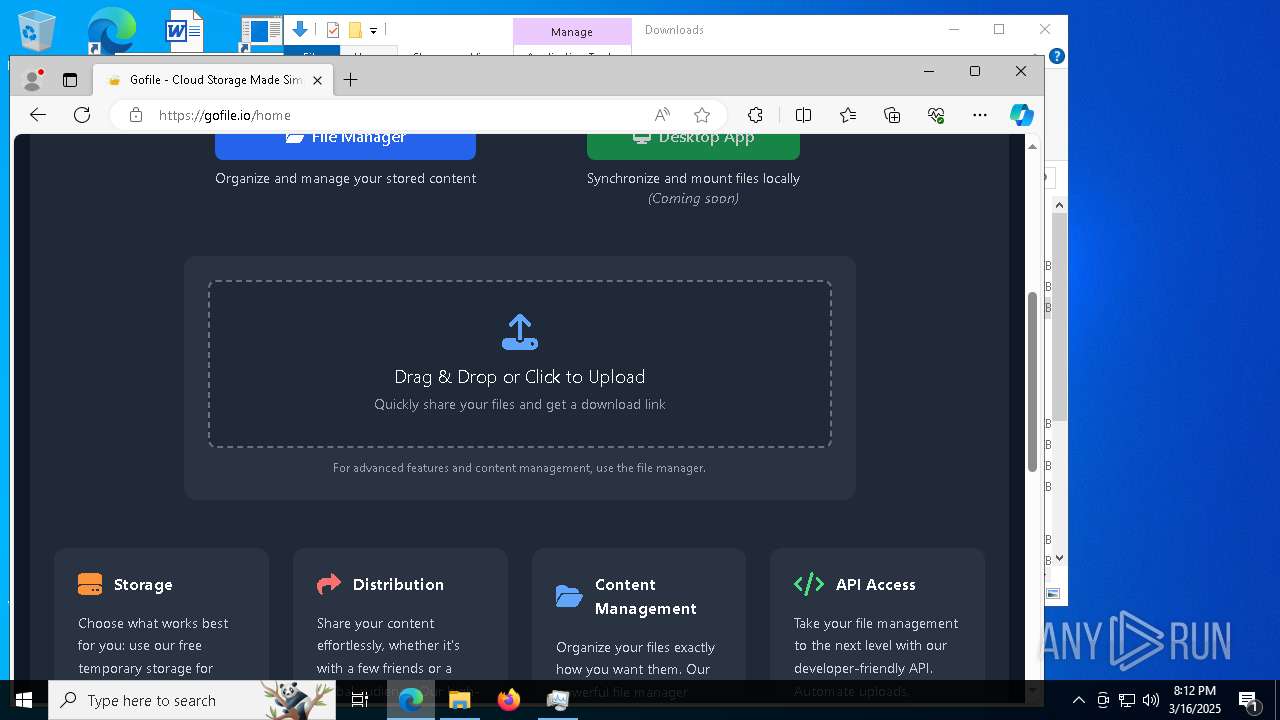Image resolution: width=1280 pixels, height=720 pixels.
Task: Click the Downloads window title
Action: [x=674, y=30]
